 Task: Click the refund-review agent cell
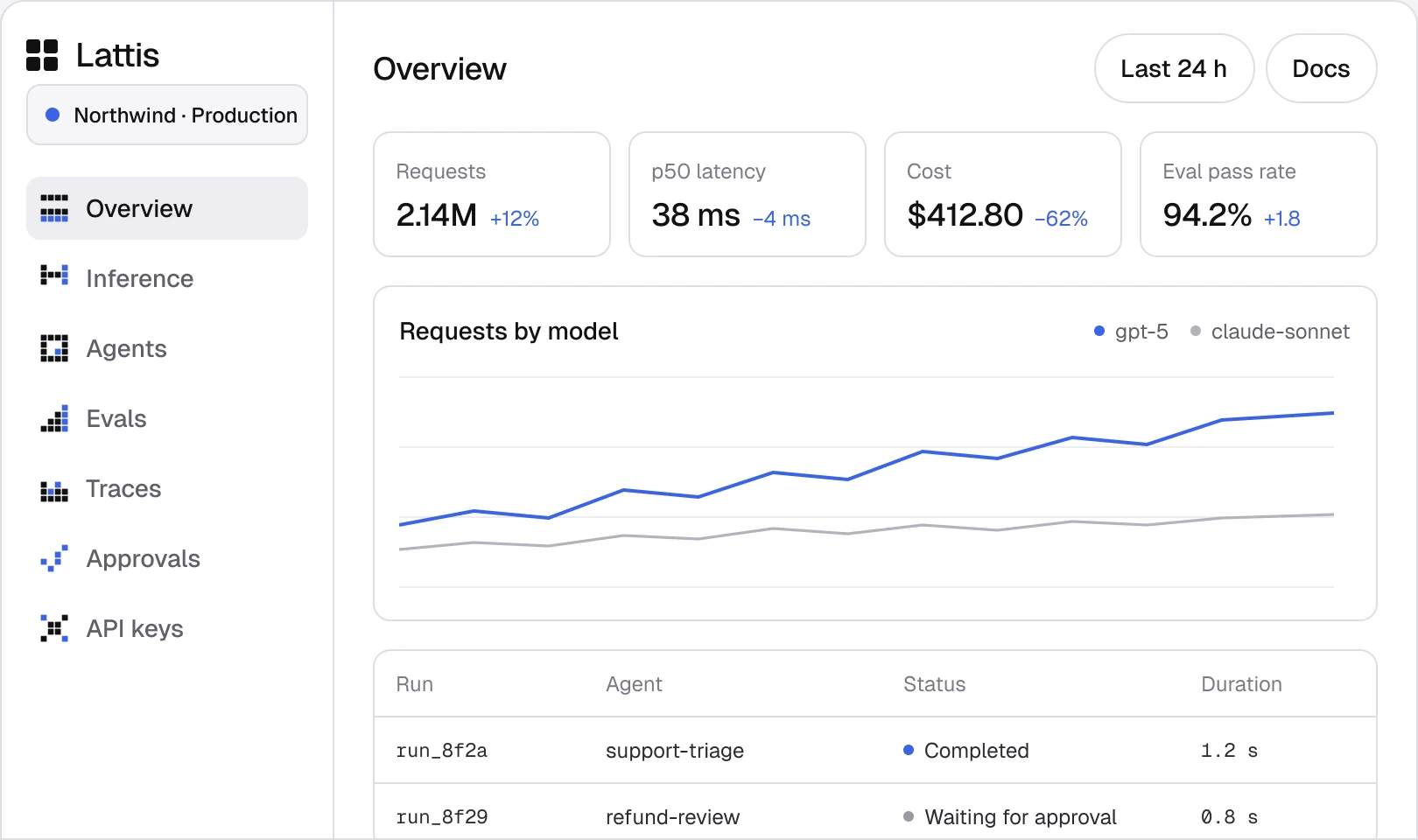pyautogui.click(x=673, y=817)
